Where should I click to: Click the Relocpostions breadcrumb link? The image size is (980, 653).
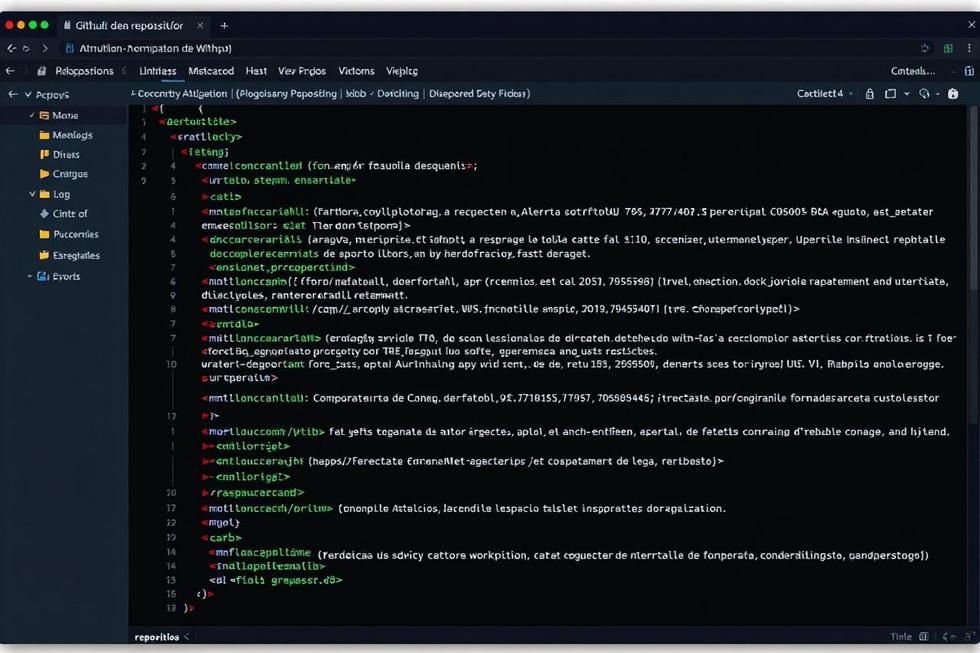[84, 71]
